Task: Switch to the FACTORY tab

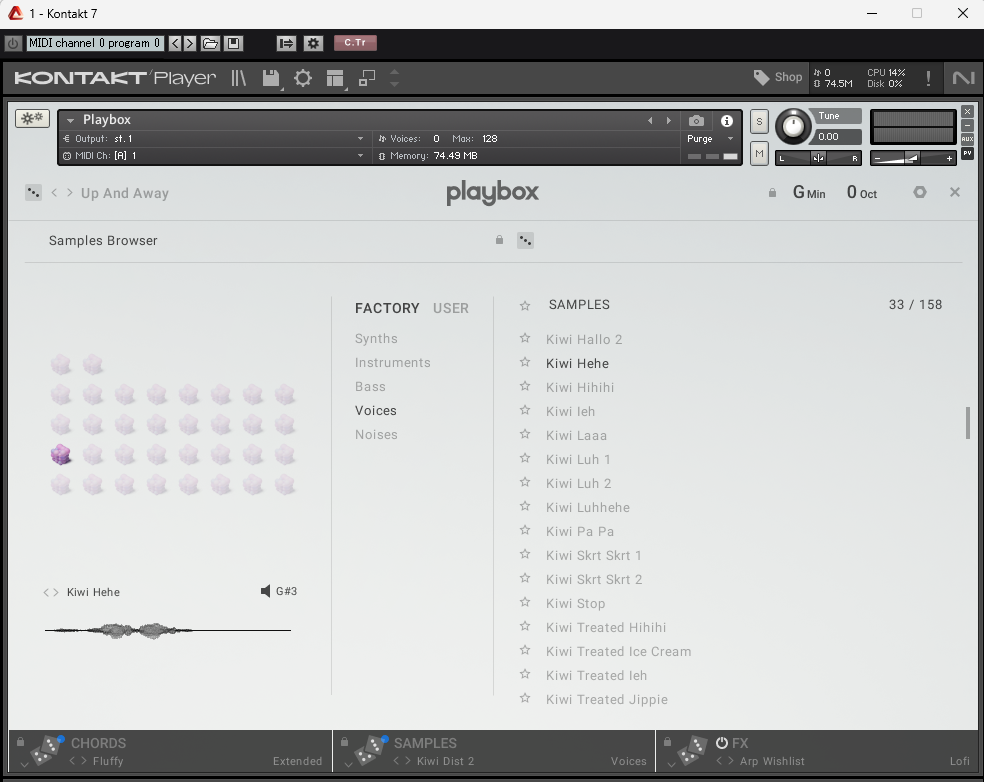Action: point(387,308)
